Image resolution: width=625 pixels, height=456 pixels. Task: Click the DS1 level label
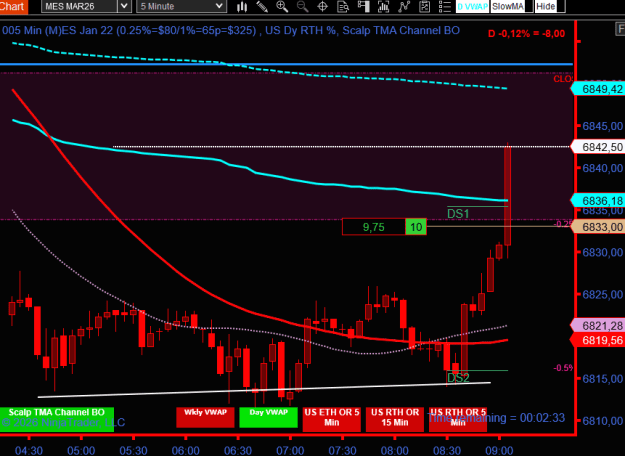458,214
